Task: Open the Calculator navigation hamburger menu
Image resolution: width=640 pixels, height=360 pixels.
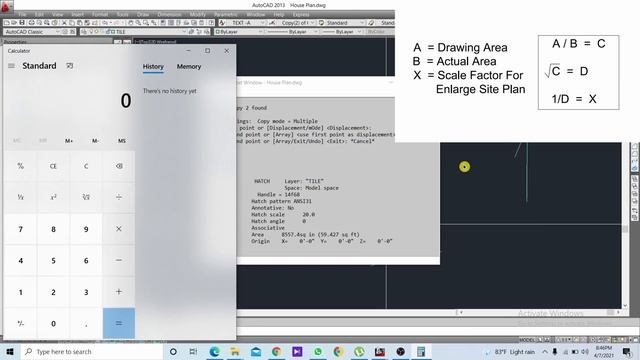Action: coord(11,66)
